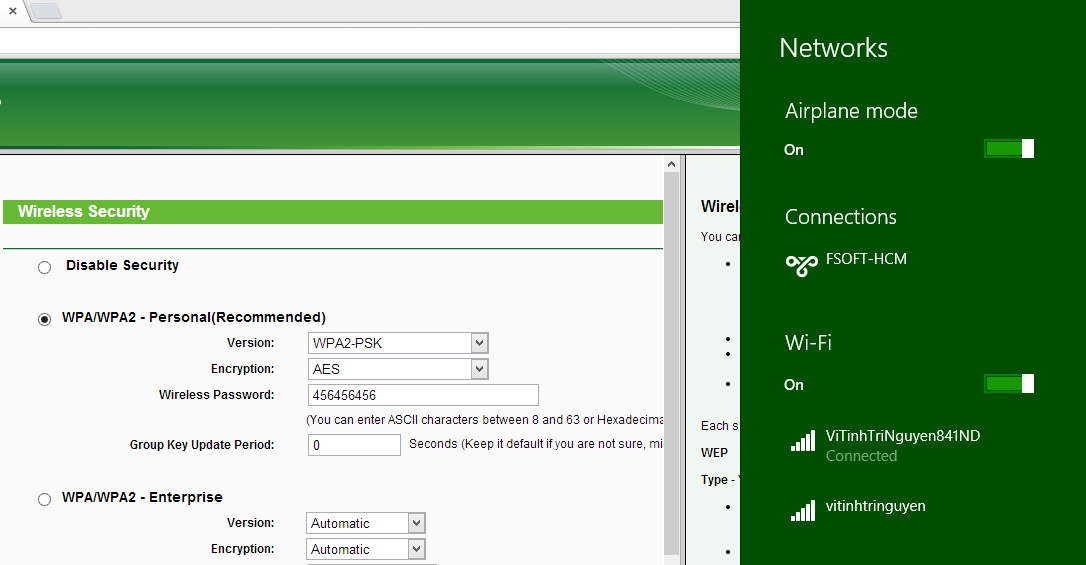The height and width of the screenshot is (565, 1086).
Task: Click the Wireless Password label
Action: (216, 395)
